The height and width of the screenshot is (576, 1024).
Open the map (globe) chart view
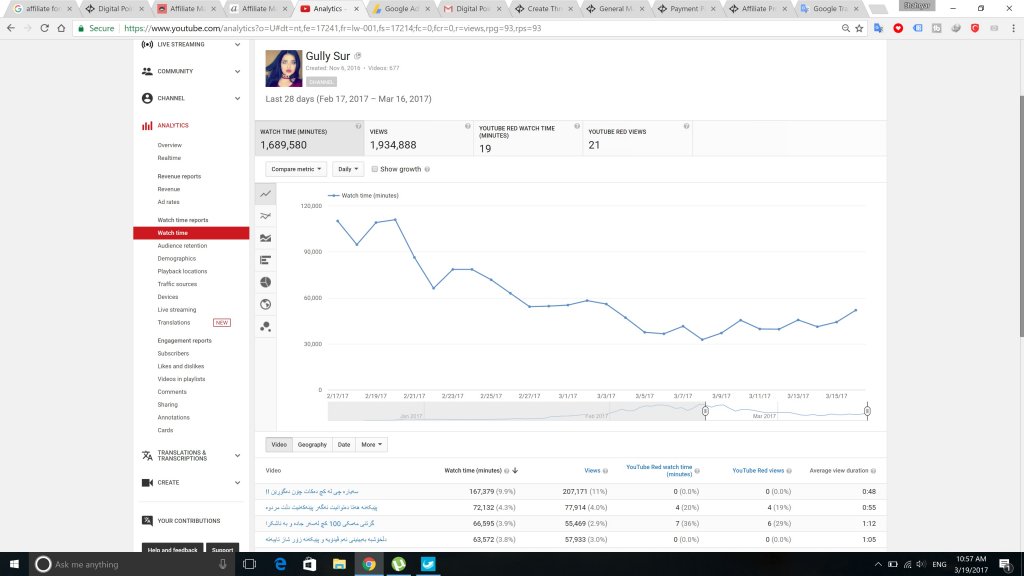pos(266,304)
